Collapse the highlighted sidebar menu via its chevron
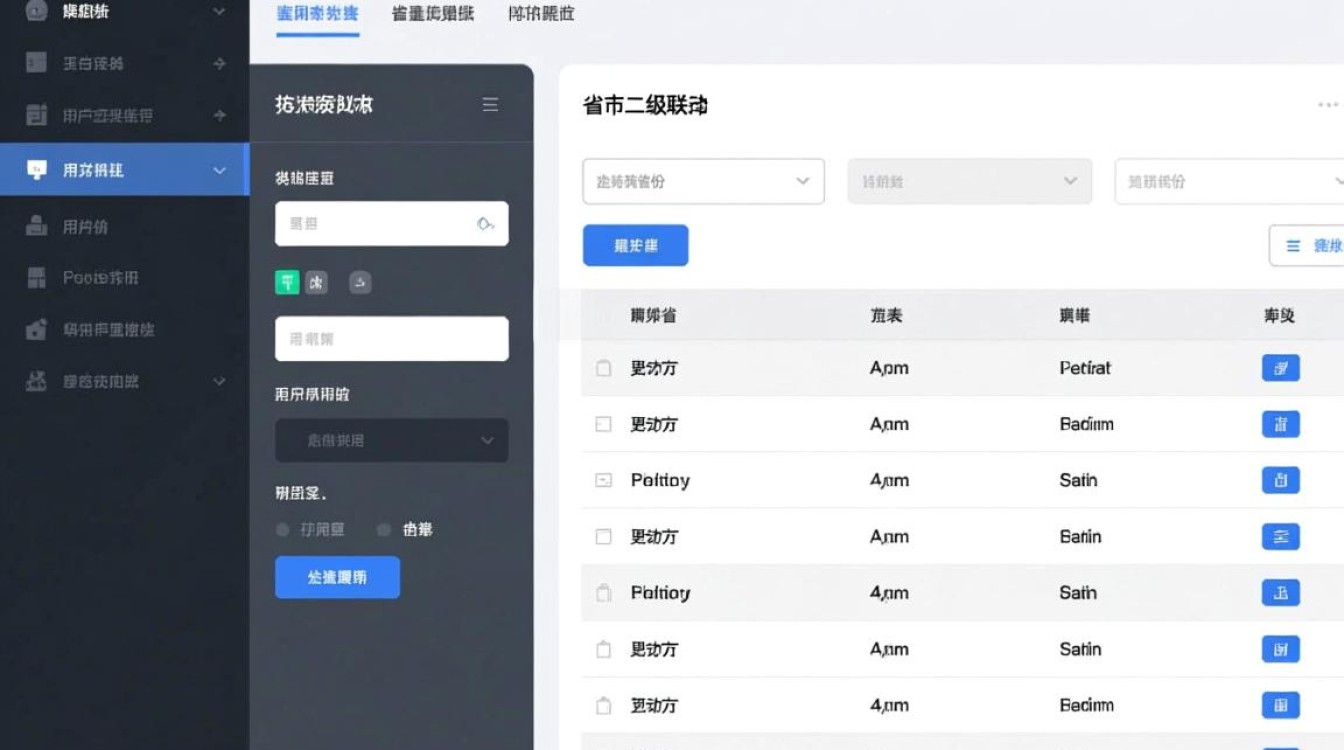 [220, 169]
